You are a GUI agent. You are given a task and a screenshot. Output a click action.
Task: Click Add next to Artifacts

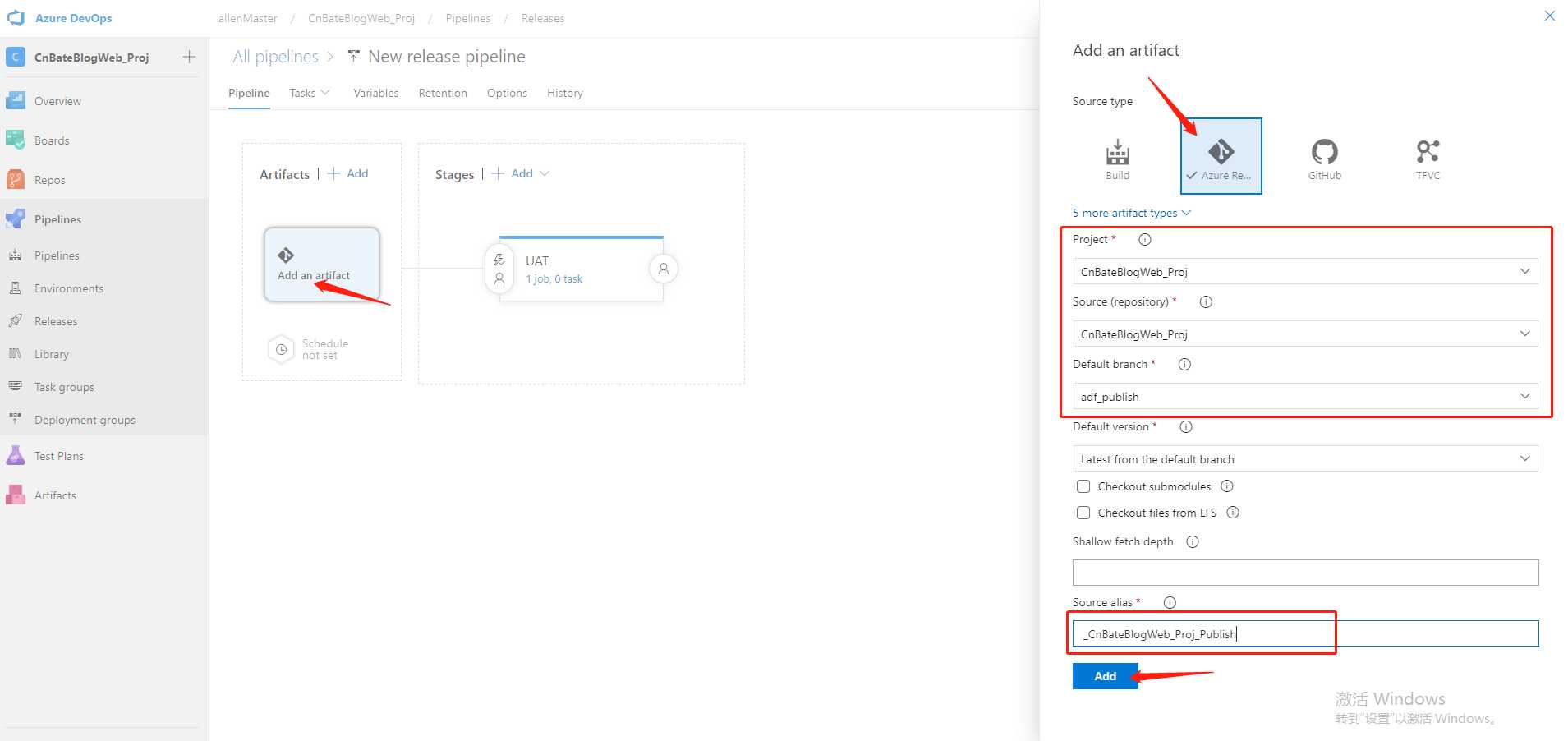coord(348,173)
